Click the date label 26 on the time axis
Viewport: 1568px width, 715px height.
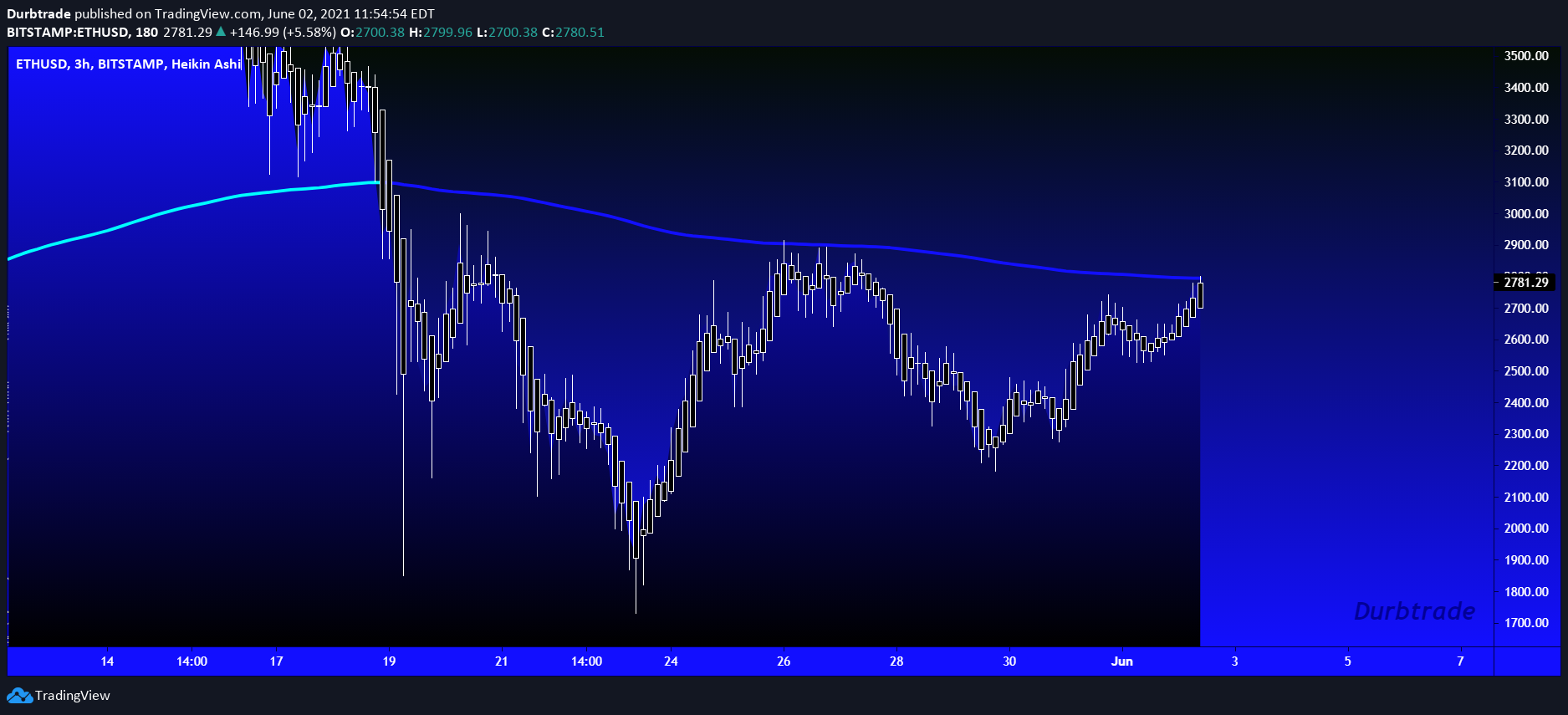coord(784,661)
